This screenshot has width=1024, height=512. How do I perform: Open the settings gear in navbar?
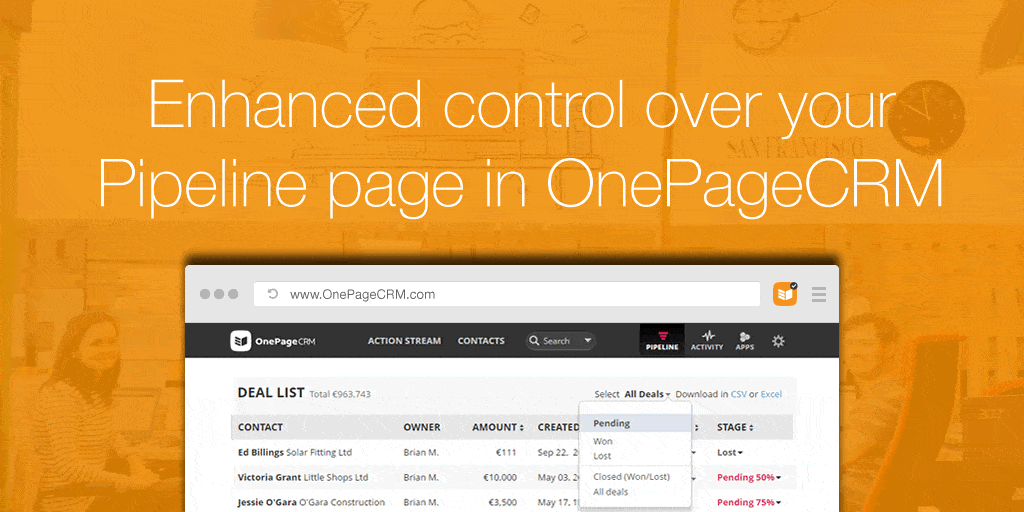(778, 341)
